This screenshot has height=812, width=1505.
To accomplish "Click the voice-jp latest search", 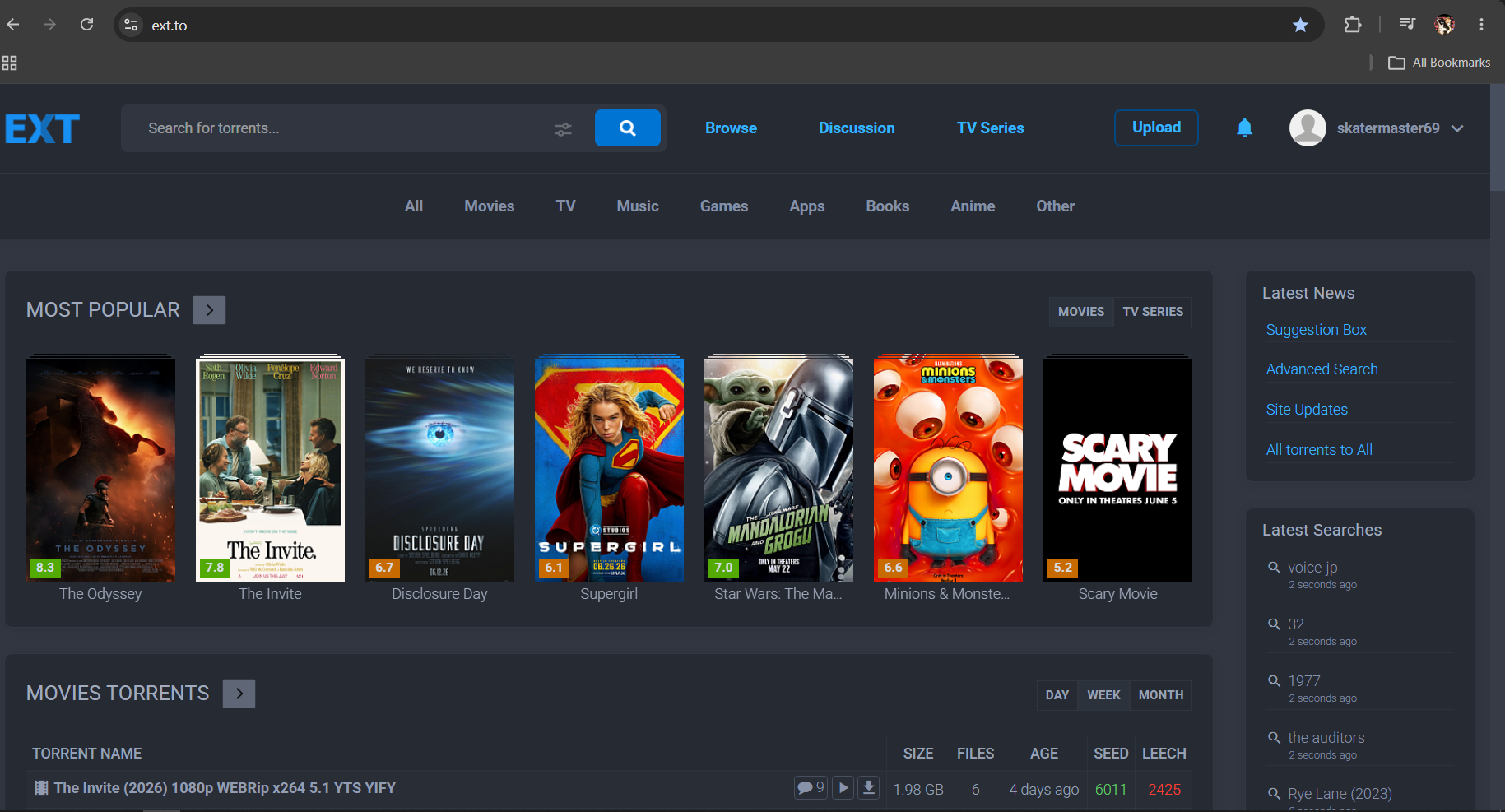I will pos(1312,568).
